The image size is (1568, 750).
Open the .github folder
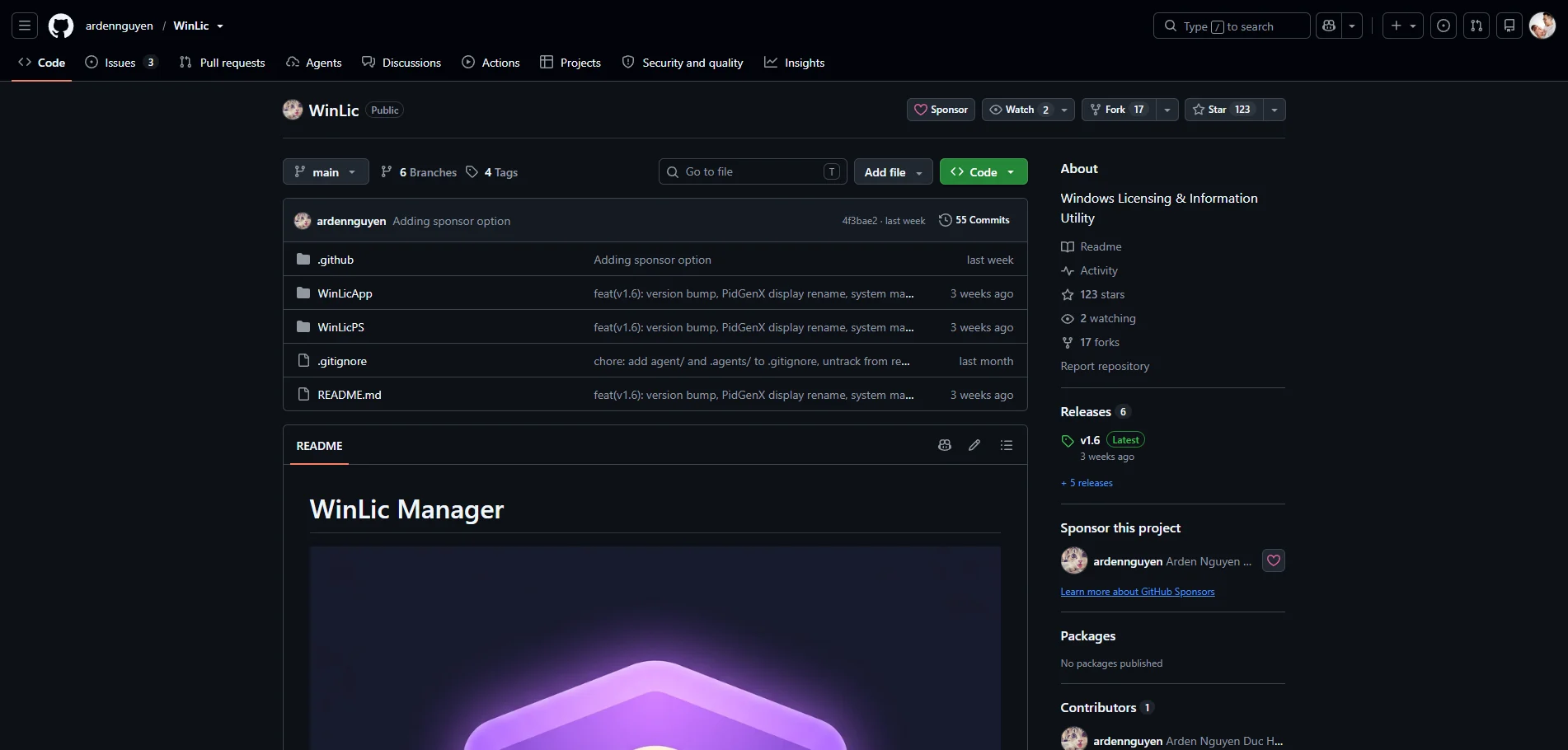pos(336,260)
